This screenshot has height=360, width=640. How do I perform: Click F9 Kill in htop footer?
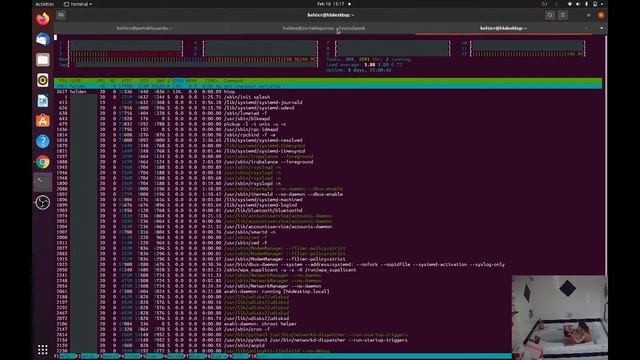point(239,356)
